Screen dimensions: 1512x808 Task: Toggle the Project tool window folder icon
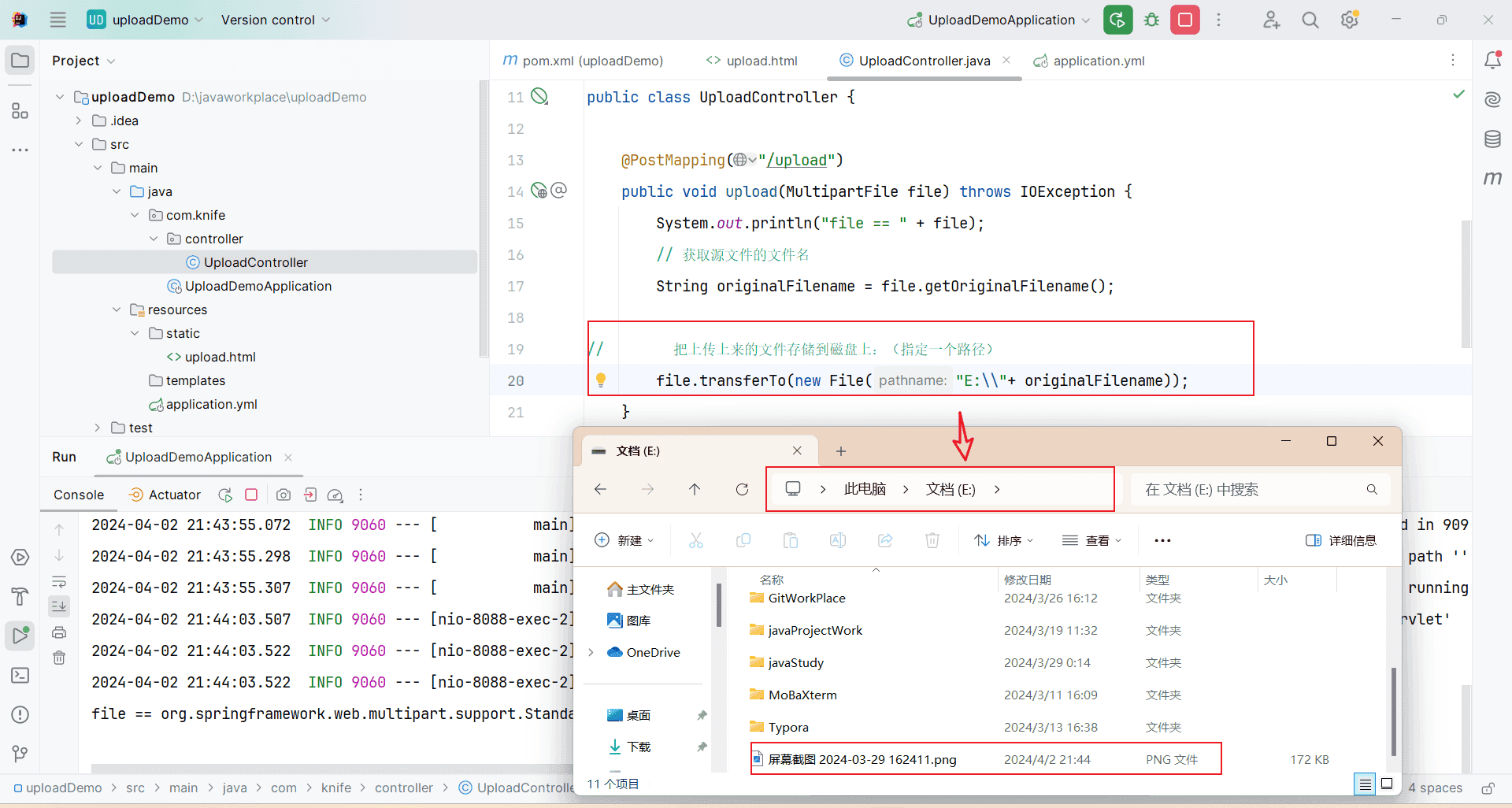tap(20, 61)
